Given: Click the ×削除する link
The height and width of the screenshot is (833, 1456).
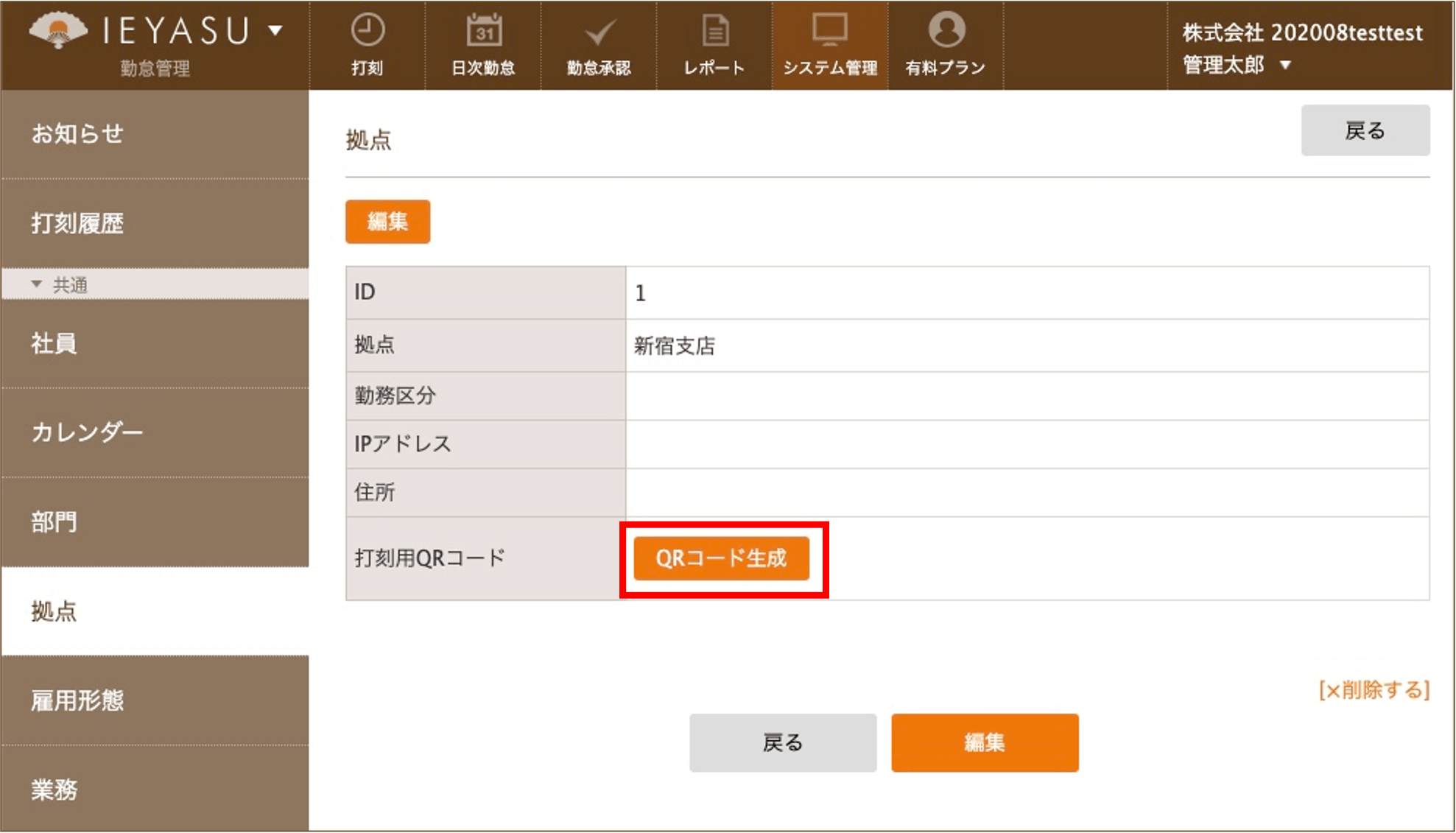Looking at the screenshot, I should point(1374,690).
